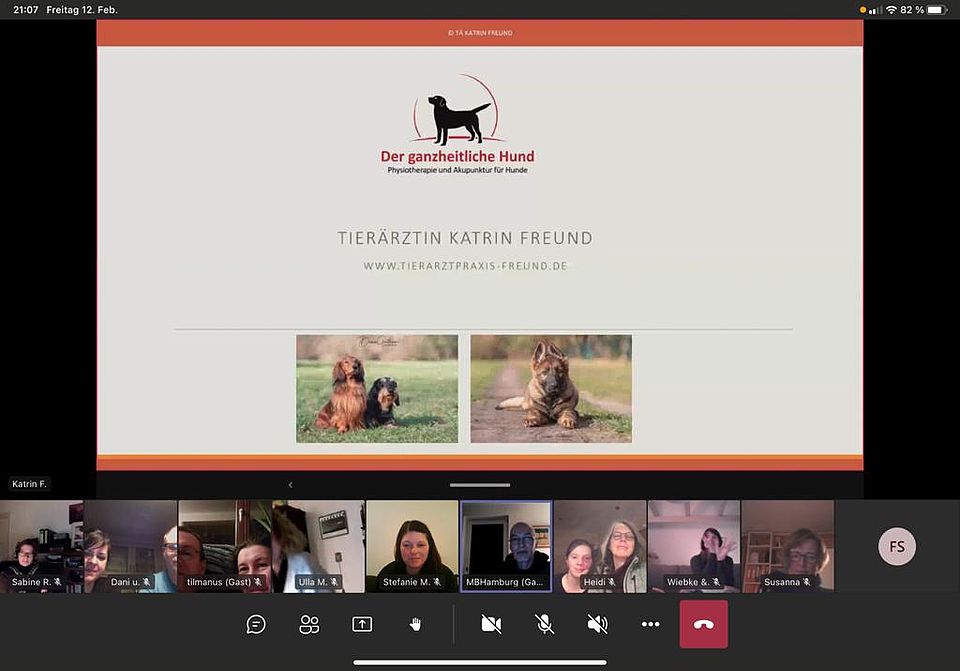Tap the muted mic icon on Heidi
This screenshot has height=671, width=960.
click(611, 582)
